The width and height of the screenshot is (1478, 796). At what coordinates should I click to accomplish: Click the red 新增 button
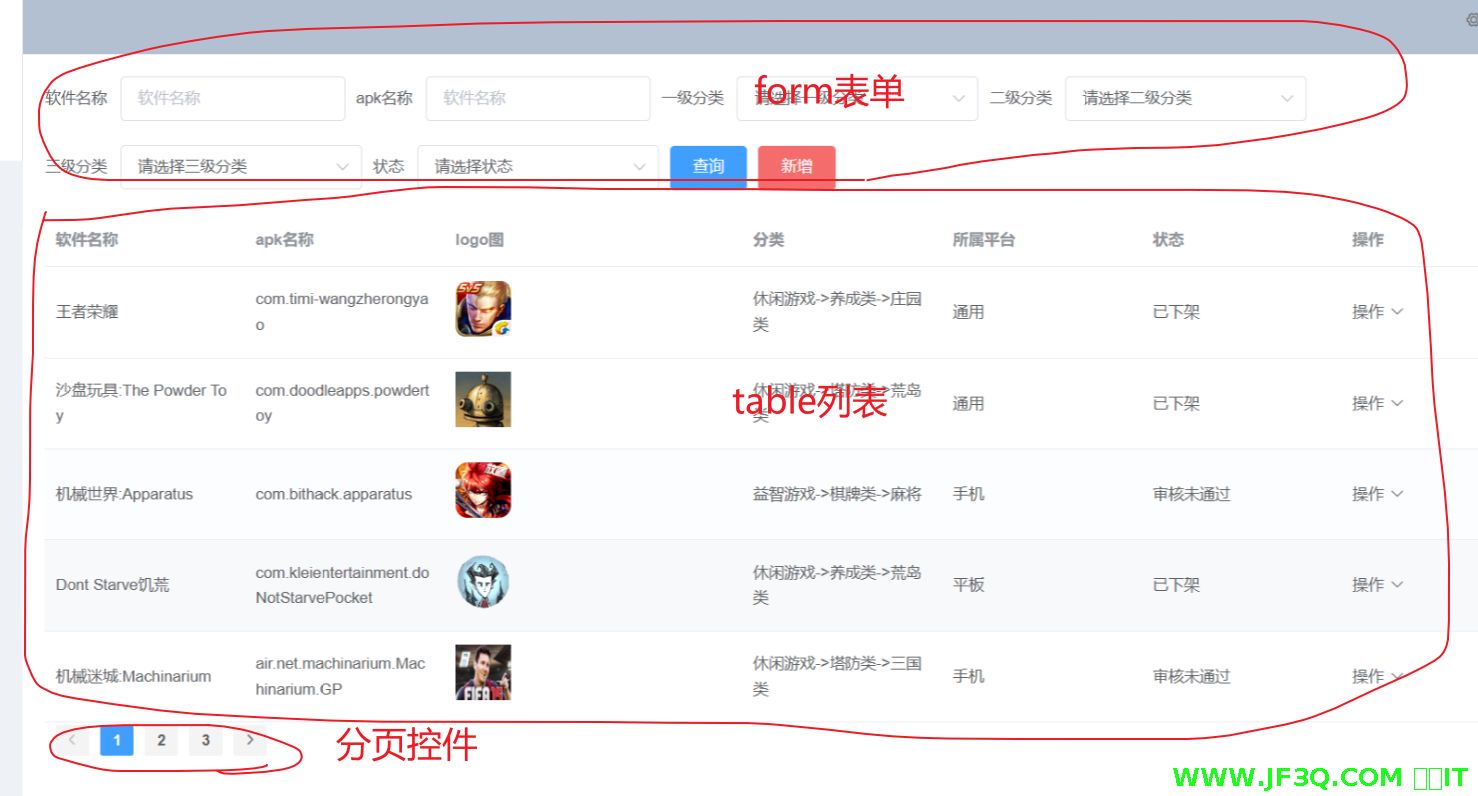point(796,166)
